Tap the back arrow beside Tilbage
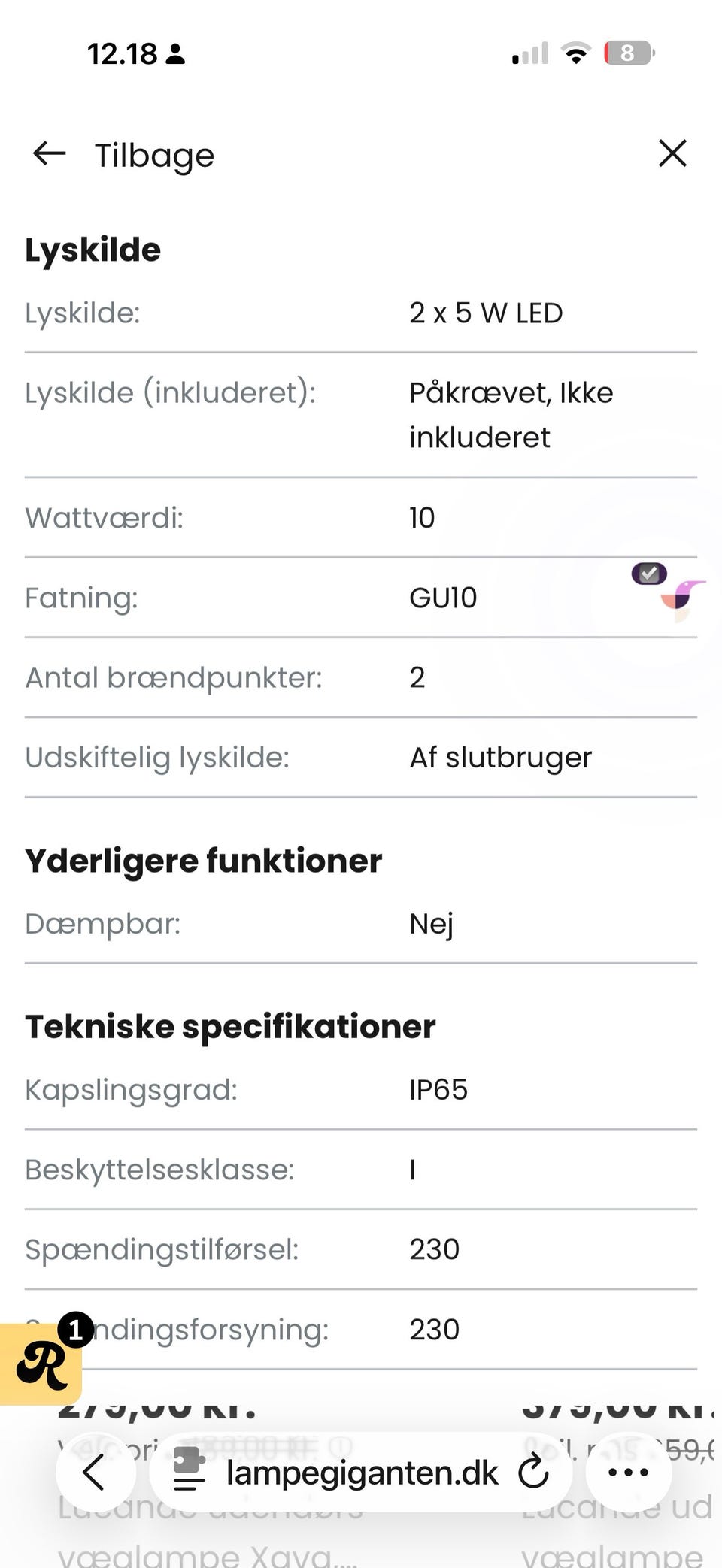The height and width of the screenshot is (1568, 722). (50, 154)
